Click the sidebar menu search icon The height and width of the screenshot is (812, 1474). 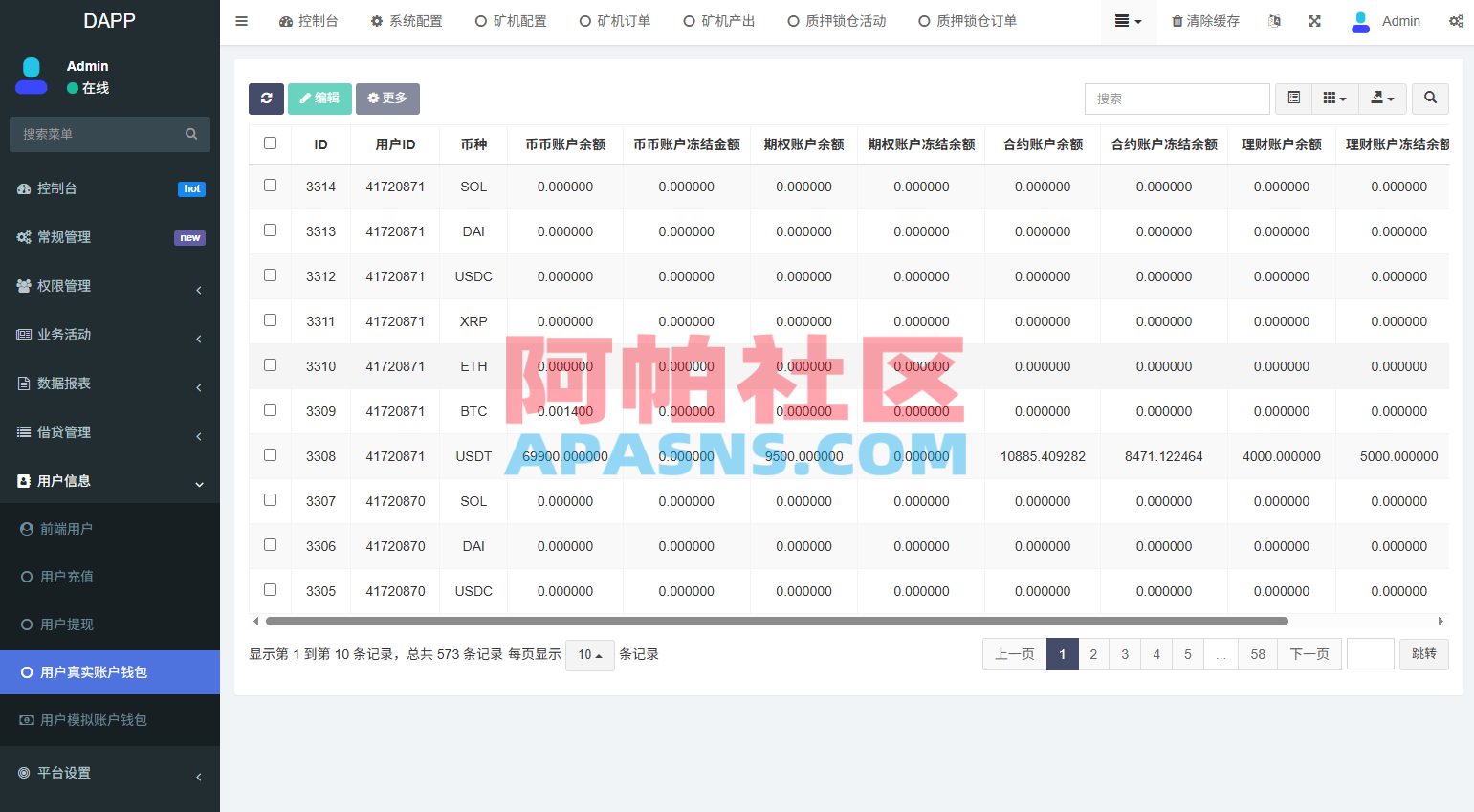coord(191,134)
